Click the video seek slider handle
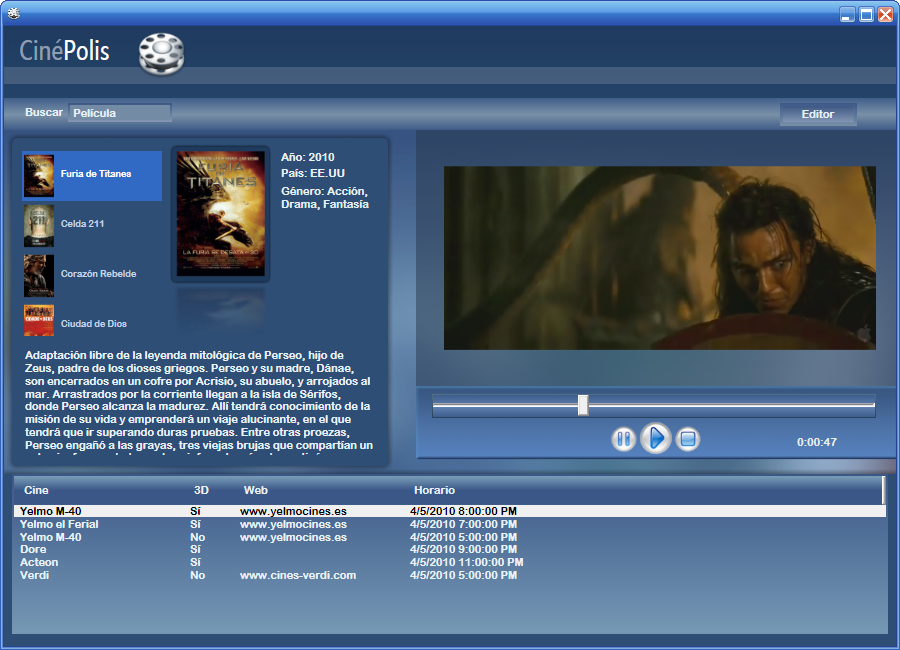The height and width of the screenshot is (650, 900). [x=583, y=405]
